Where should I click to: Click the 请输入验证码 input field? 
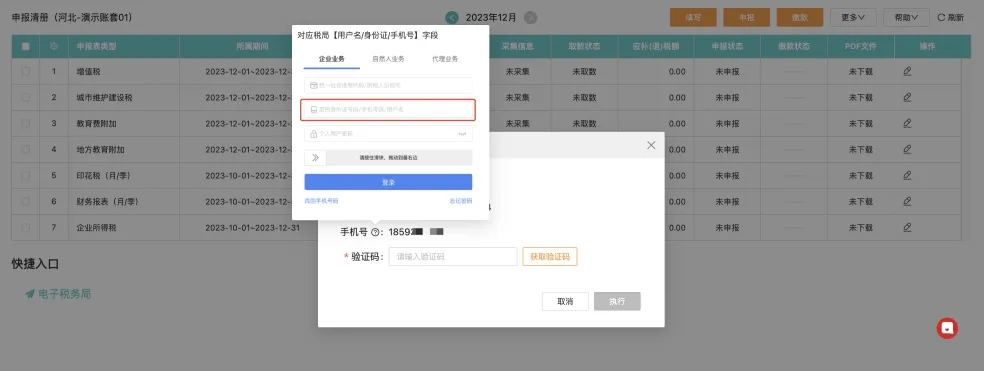tap(452, 257)
